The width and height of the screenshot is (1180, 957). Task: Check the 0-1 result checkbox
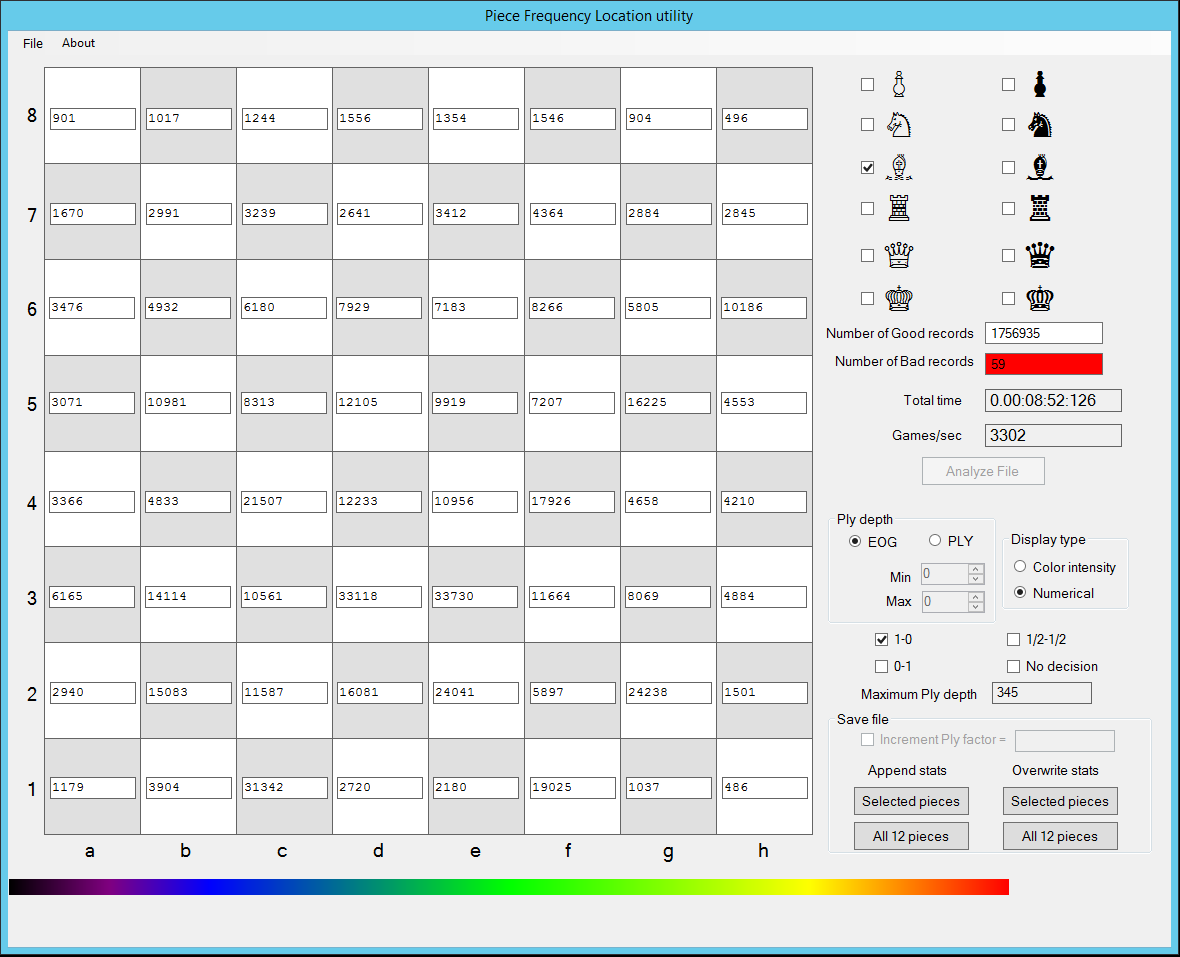tap(881, 667)
